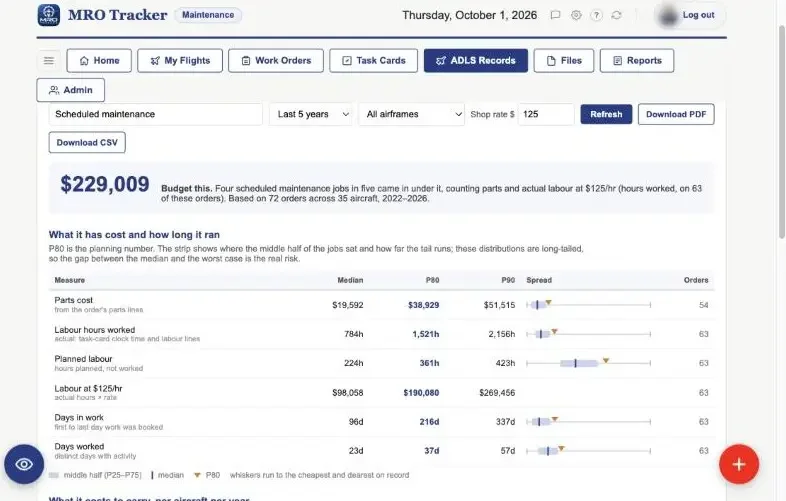Expand the Last 5 years dropdown

point(311,114)
